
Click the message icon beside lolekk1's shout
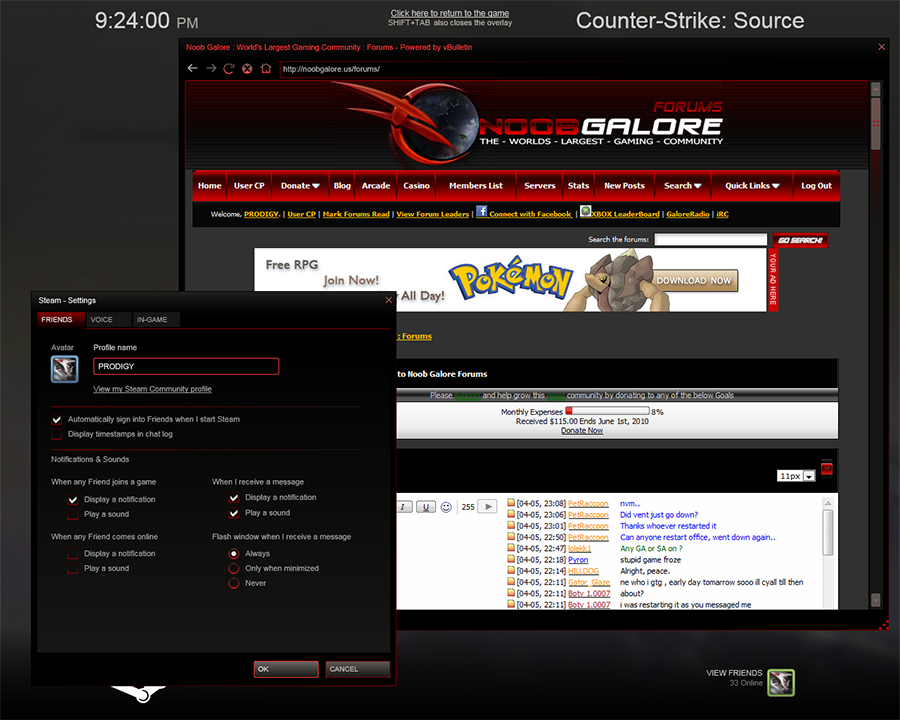coord(511,548)
